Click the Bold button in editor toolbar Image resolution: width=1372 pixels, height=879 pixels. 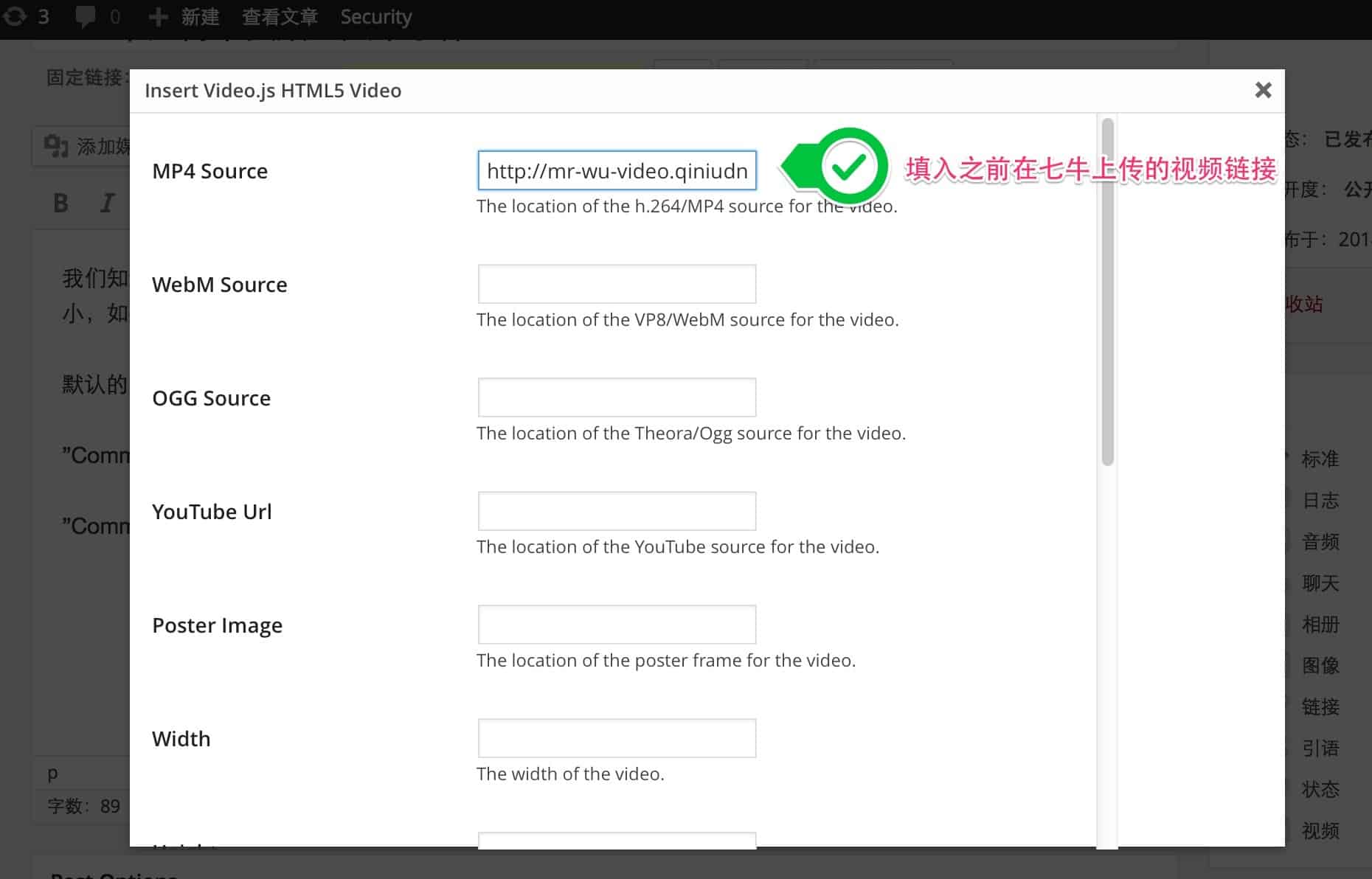click(61, 203)
